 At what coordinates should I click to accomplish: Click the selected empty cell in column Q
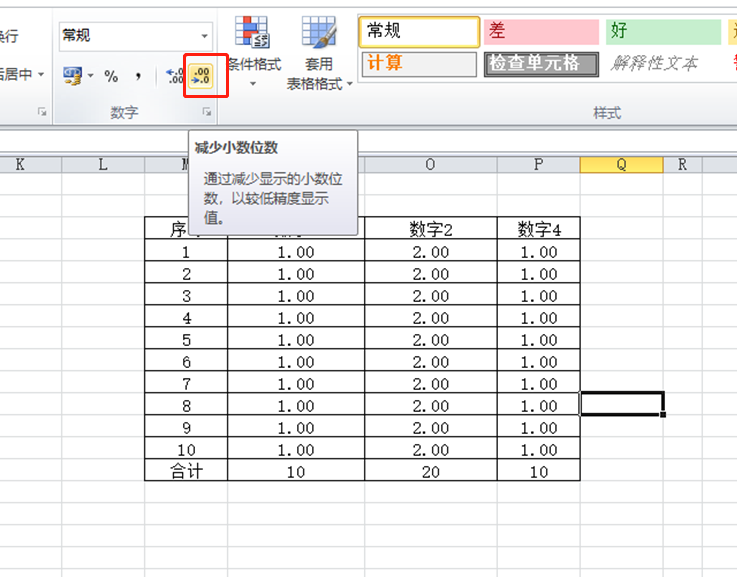(621, 404)
